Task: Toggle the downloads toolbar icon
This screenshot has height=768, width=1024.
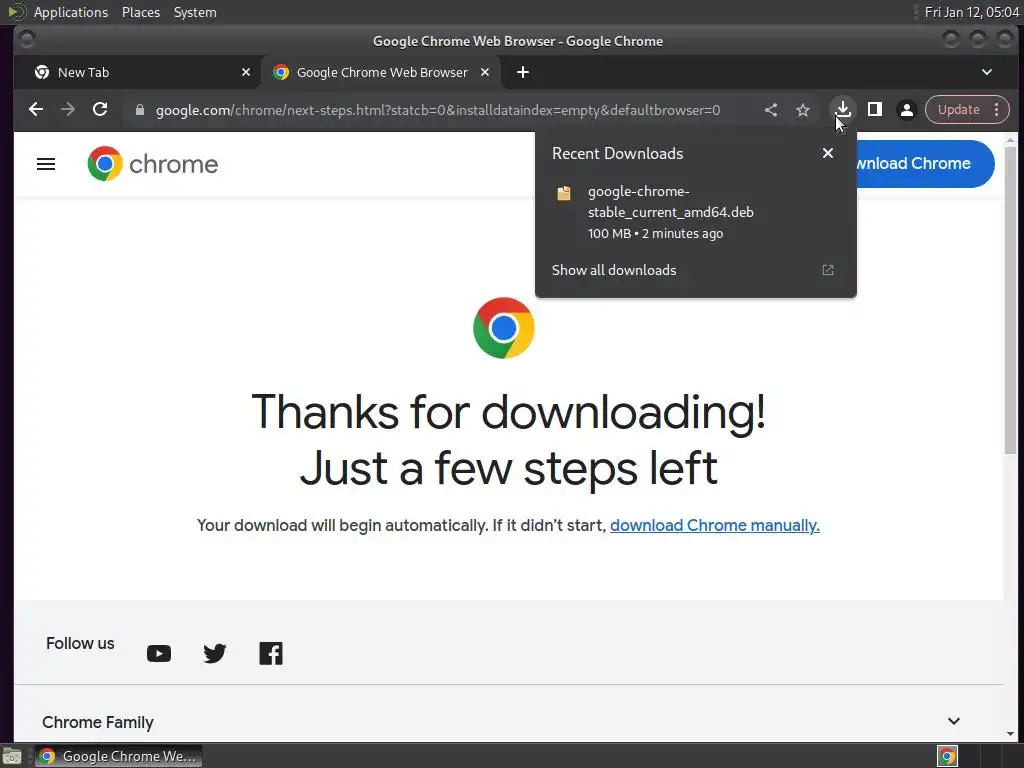Action: point(843,110)
